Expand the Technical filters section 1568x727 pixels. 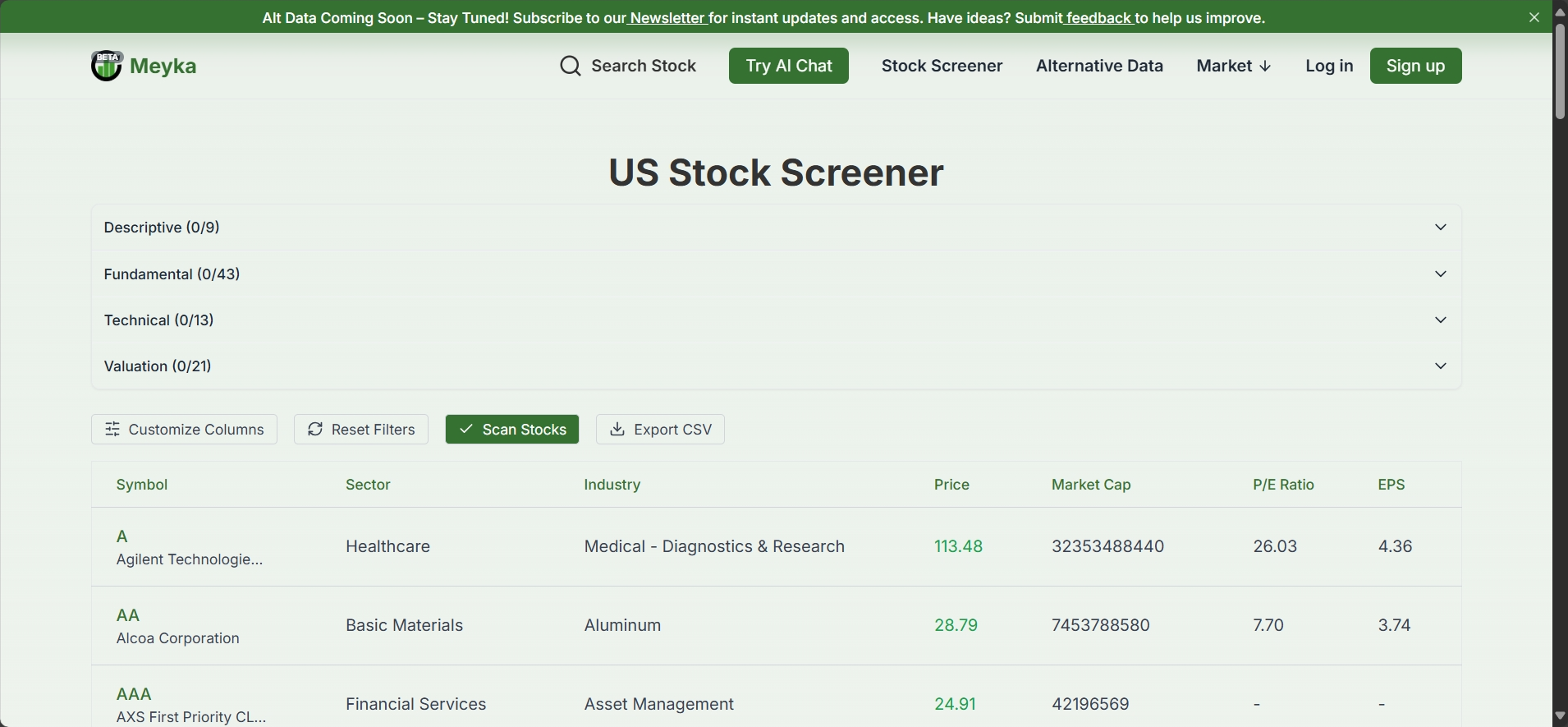click(1440, 320)
